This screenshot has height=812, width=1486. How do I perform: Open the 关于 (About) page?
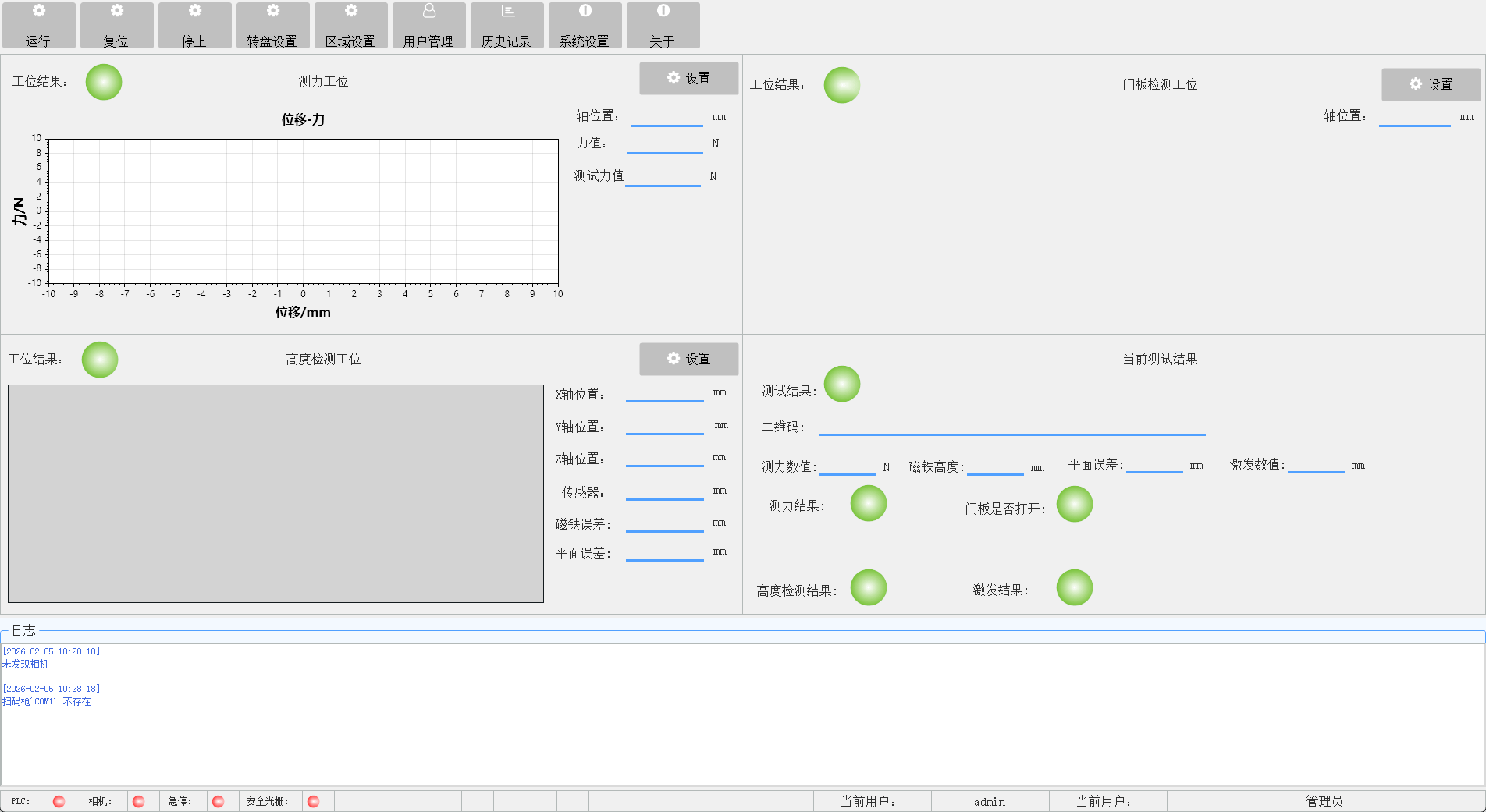point(663,26)
